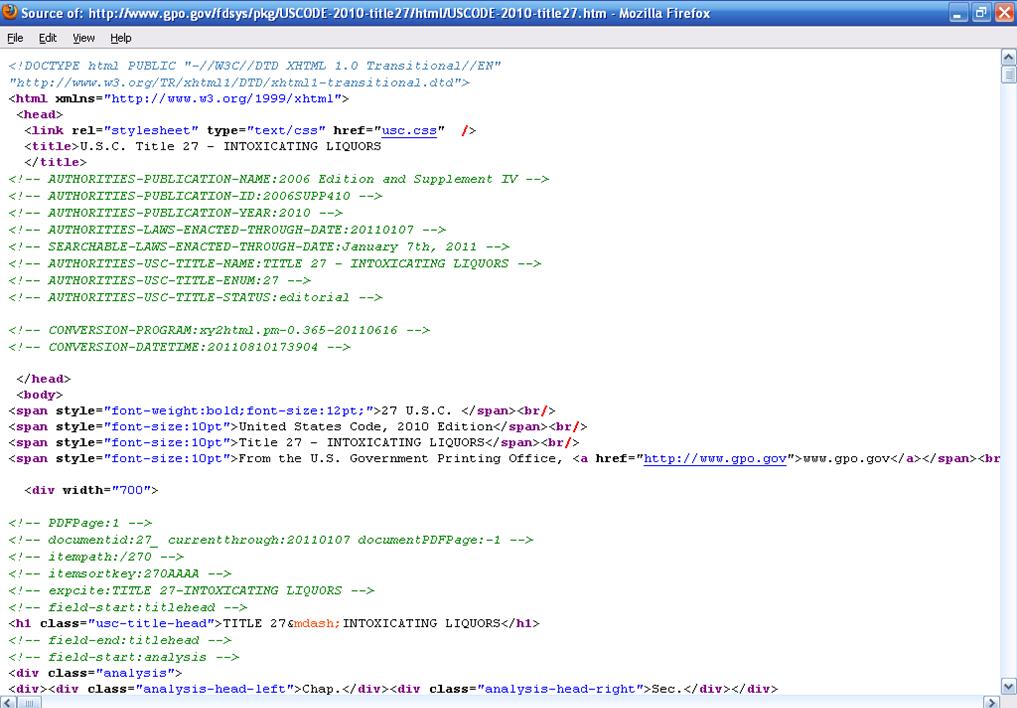Image resolution: width=1017 pixels, height=708 pixels.
Task: Click the closing title tag
Action: 55,162
